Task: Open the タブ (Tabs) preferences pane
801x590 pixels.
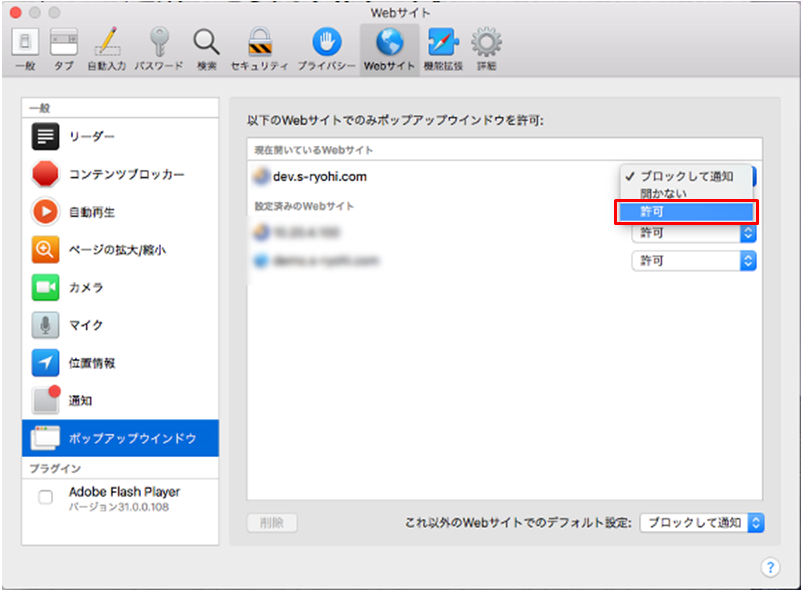Action: [x=64, y=50]
